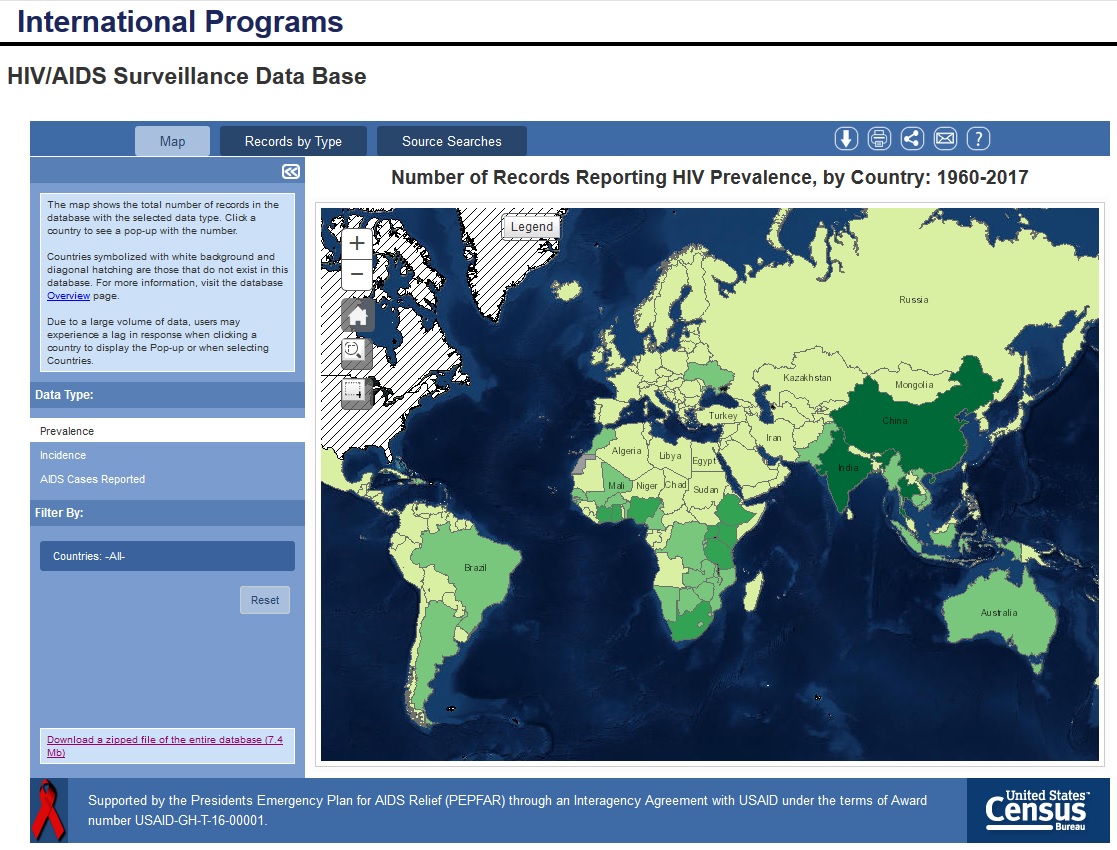Click the PEPFAR support footer text
The image size is (1117, 850).
point(507,810)
